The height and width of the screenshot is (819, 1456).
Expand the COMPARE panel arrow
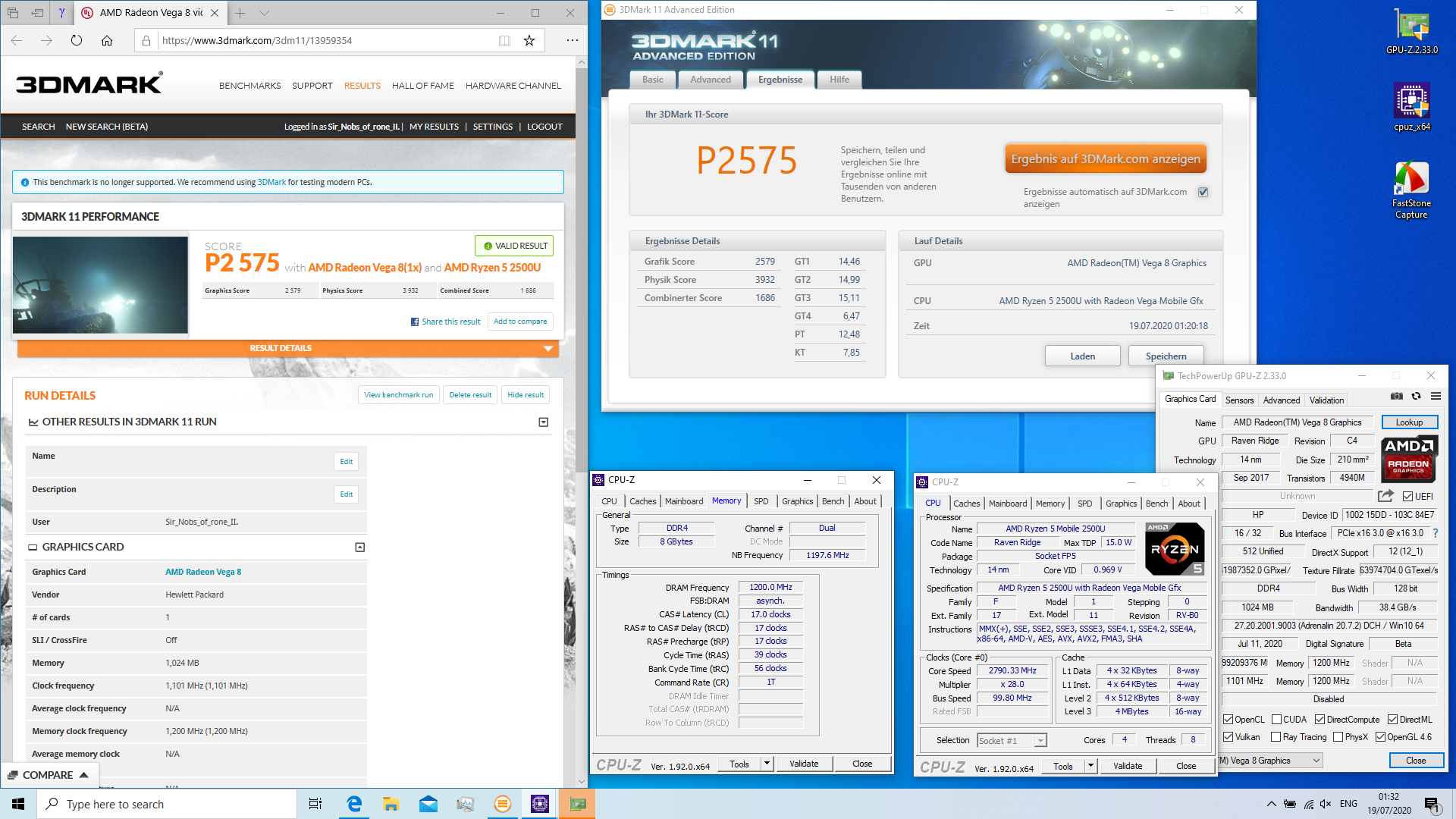(x=84, y=775)
